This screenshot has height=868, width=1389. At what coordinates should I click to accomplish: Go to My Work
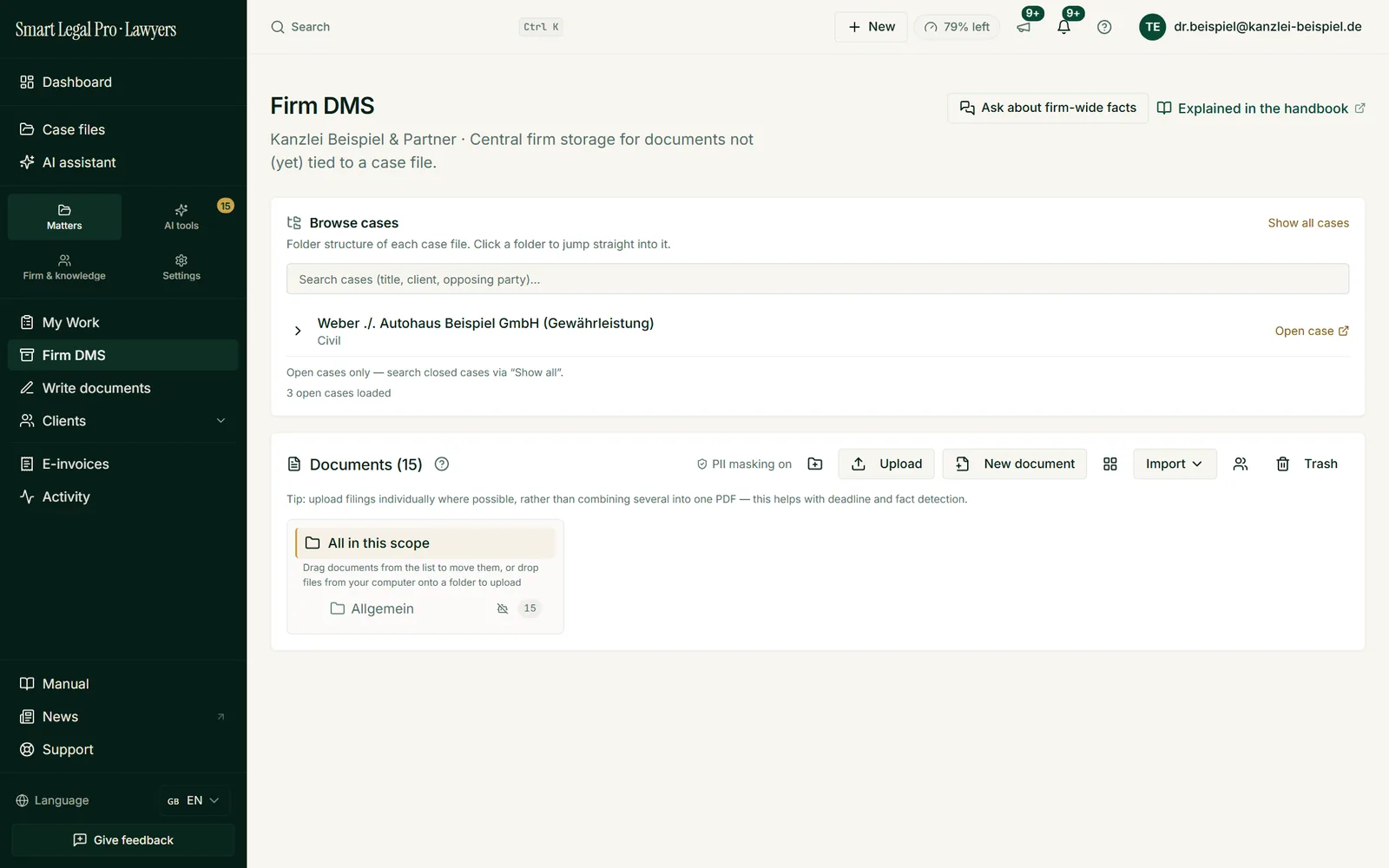123,322
